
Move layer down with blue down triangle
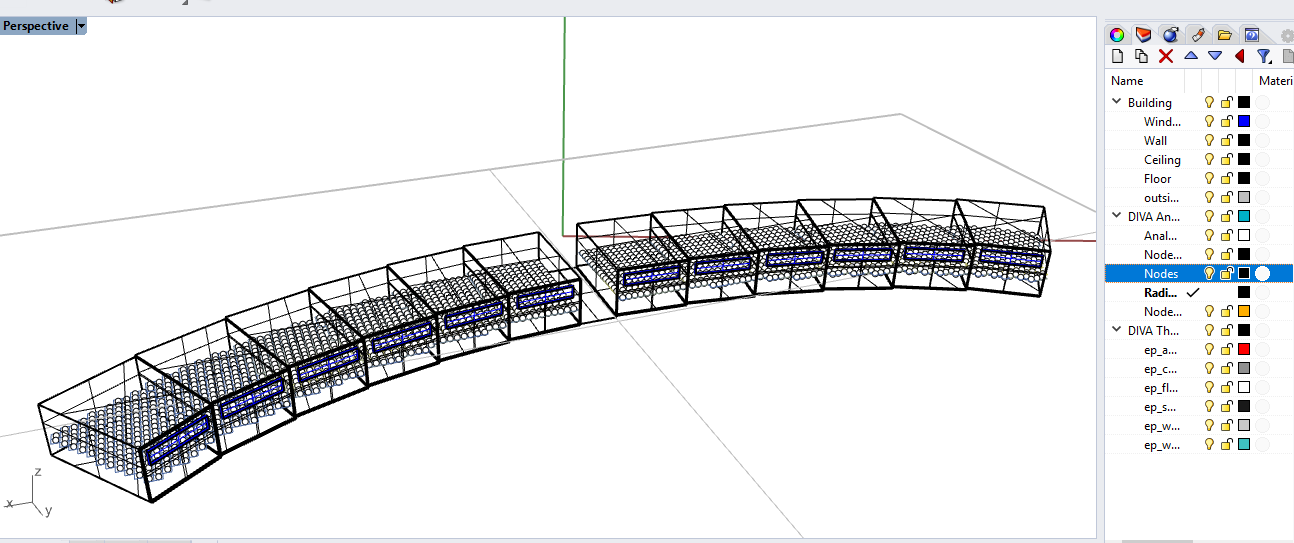click(1215, 57)
